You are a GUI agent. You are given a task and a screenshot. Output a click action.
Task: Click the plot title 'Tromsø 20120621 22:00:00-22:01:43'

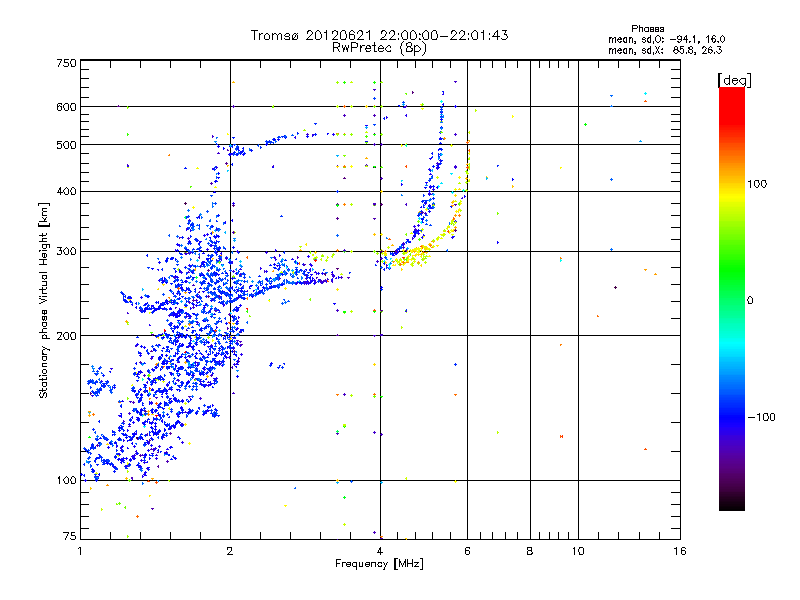coord(379,35)
